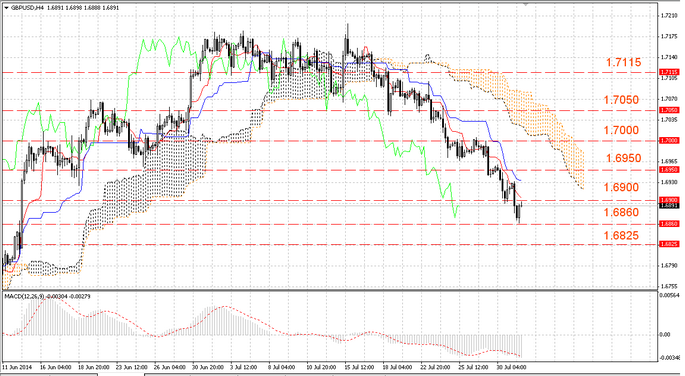
Task: Click the orange 1.6900 level text label
Action: click(621, 187)
